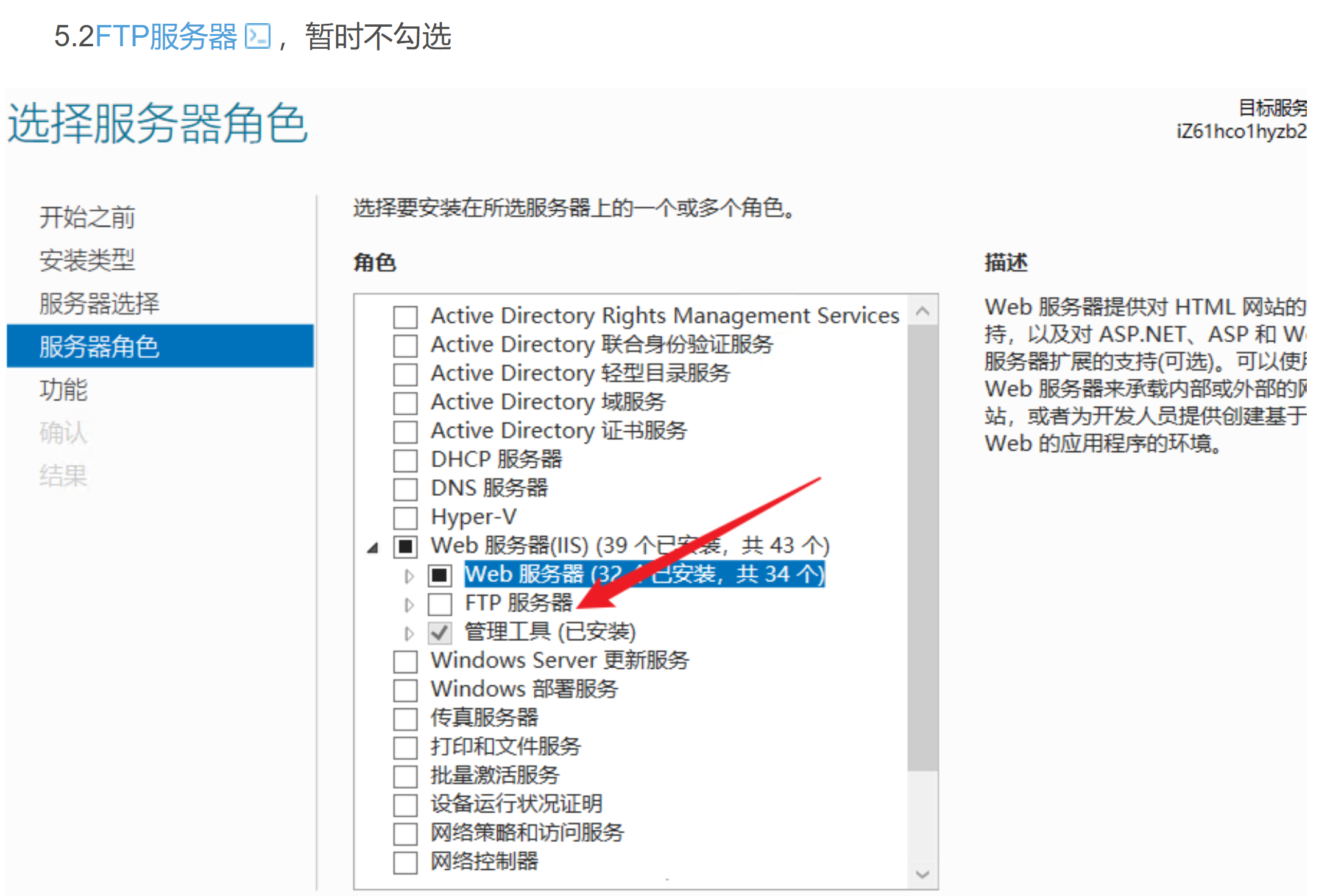Viewport: 1330px width, 896px height.
Task: Select the 开始之前 wizard page
Action: click(87, 217)
